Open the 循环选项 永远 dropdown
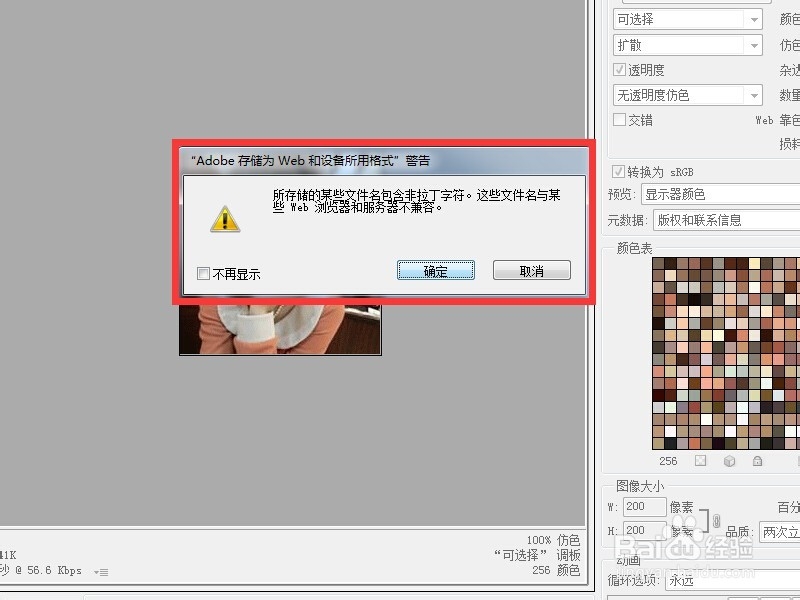Image resolution: width=800 pixels, height=600 pixels. (x=733, y=580)
